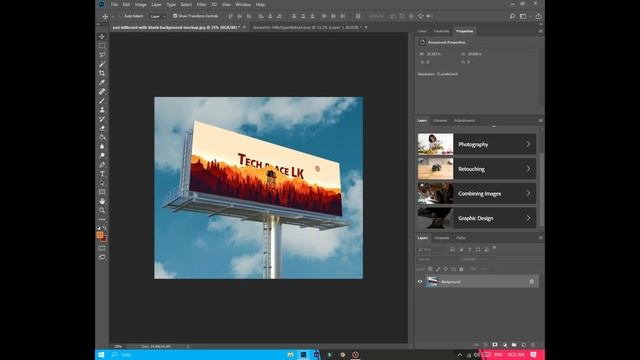Select the Hand tool
Viewport: 640px width, 360px height.
102,201
